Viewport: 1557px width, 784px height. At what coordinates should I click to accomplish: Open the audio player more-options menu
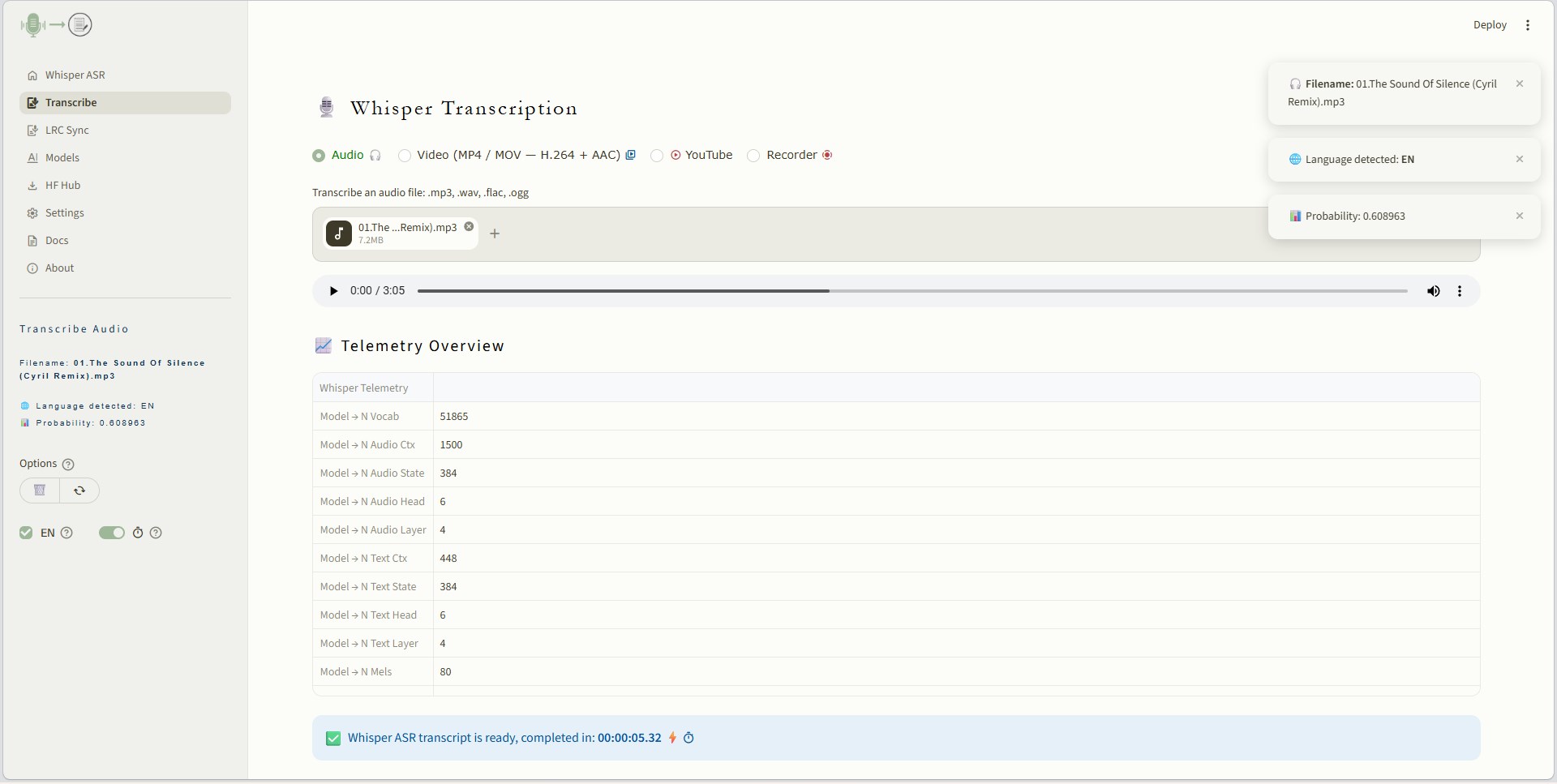[1460, 291]
